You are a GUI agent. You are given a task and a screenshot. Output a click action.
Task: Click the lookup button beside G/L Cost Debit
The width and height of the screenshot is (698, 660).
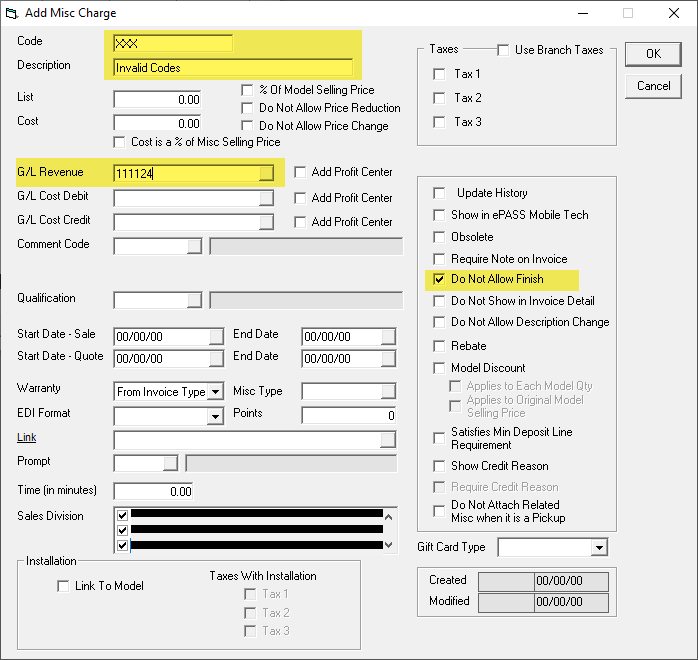click(x=265, y=198)
